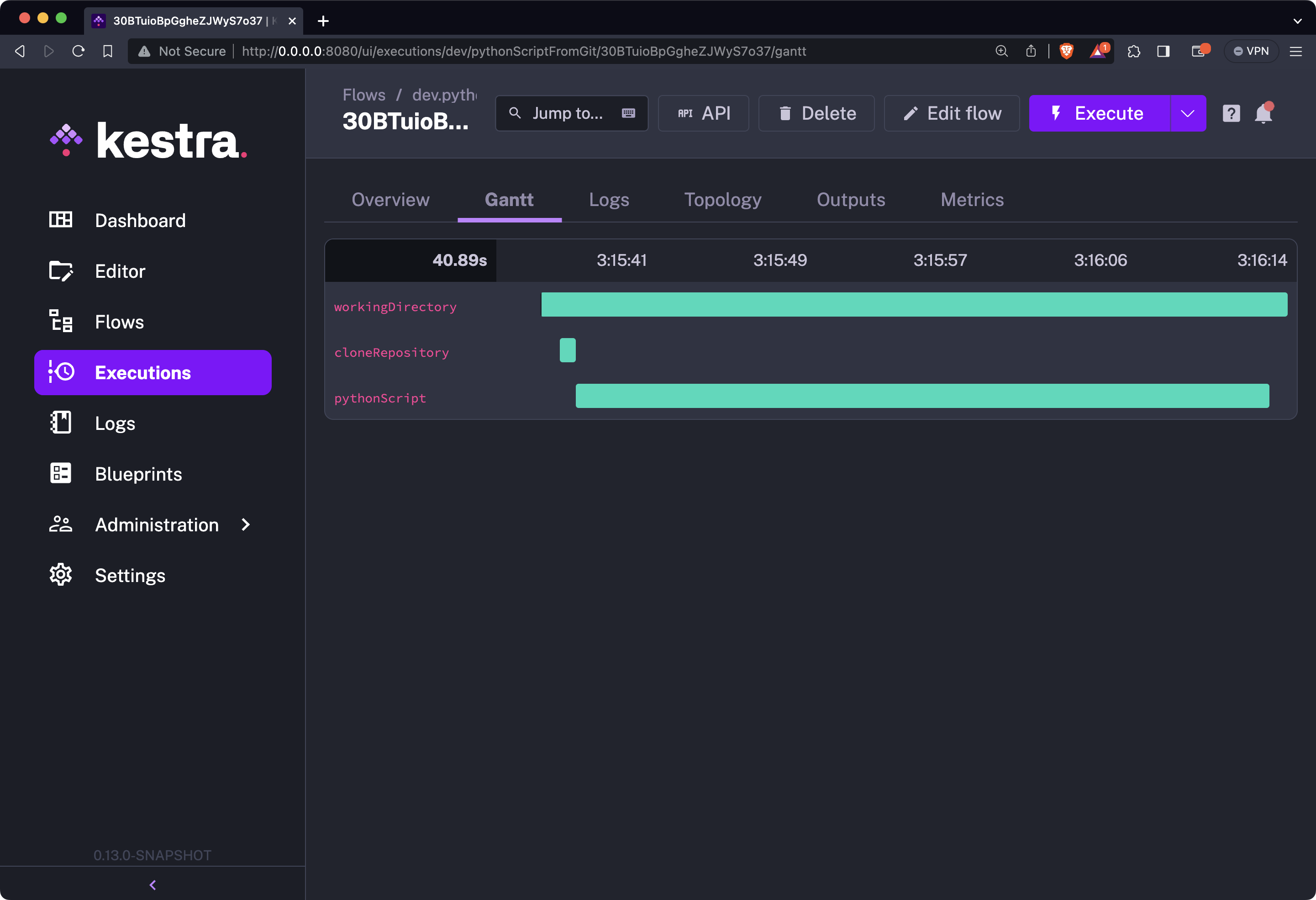Open the help question mark icon
Screen dimensions: 1316x900
click(x=1231, y=114)
